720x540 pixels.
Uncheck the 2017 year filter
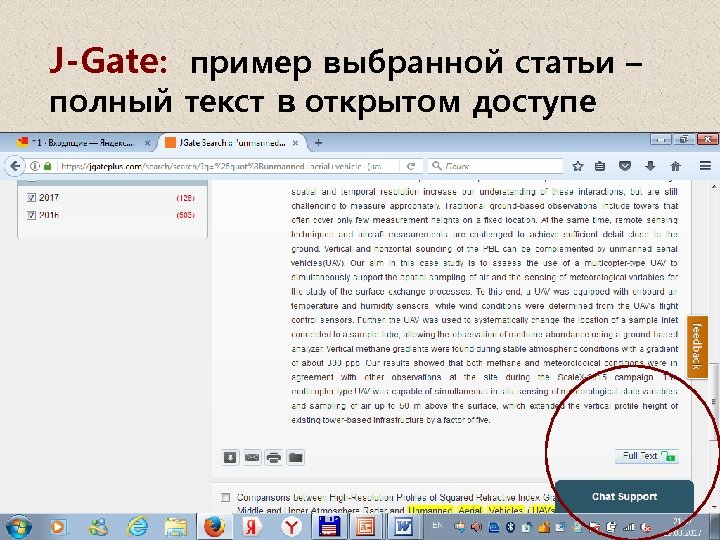pos(31,197)
